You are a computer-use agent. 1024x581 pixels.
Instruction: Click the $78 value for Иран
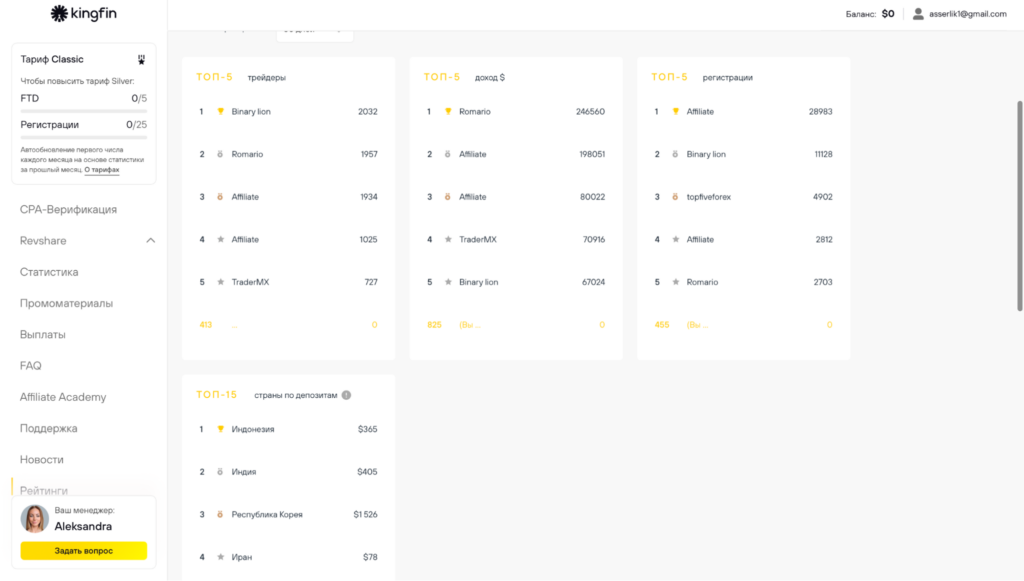tap(370, 557)
